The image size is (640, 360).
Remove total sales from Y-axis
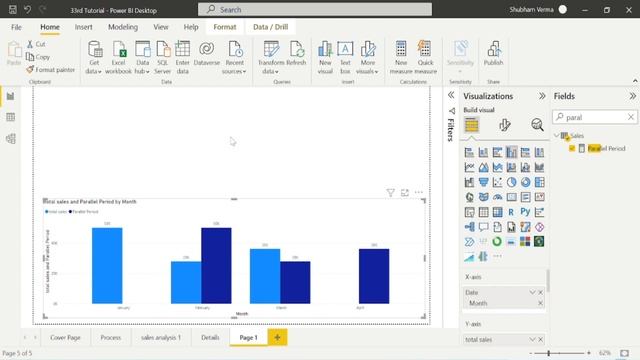point(540,339)
